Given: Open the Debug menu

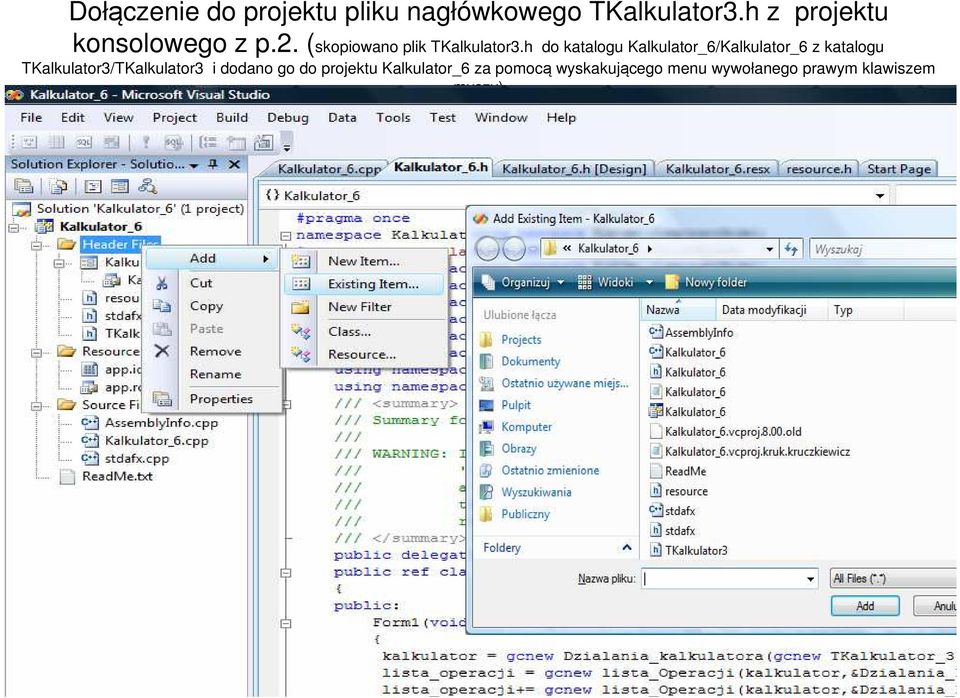Looking at the screenshot, I should pyautogui.click(x=288, y=118).
